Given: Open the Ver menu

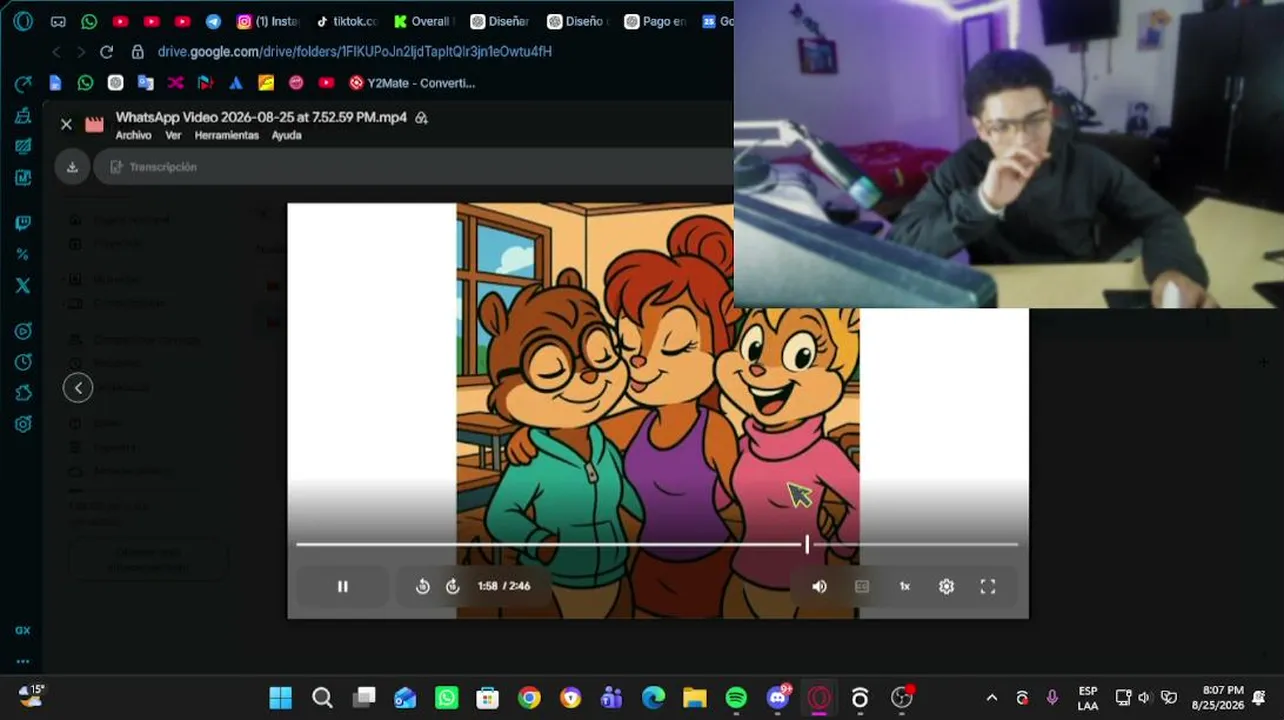Looking at the screenshot, I should click(173, 135).
